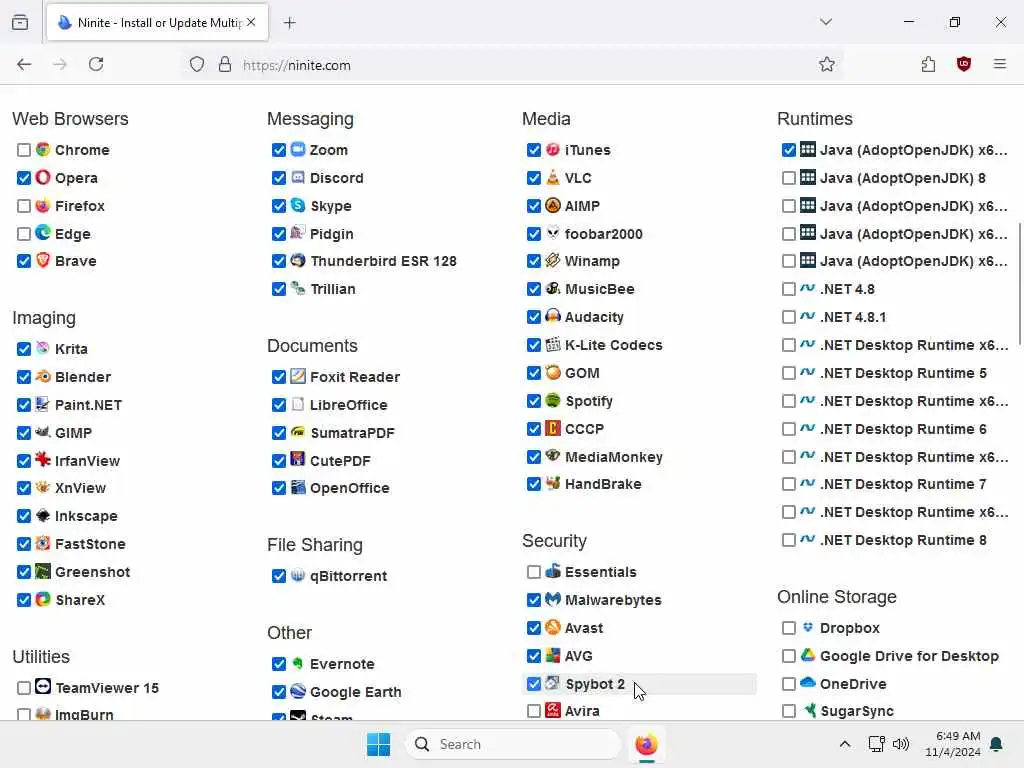This screenshot has width=1024, height=768.
Task: Click the Brave lion icon
Action: 43,261
